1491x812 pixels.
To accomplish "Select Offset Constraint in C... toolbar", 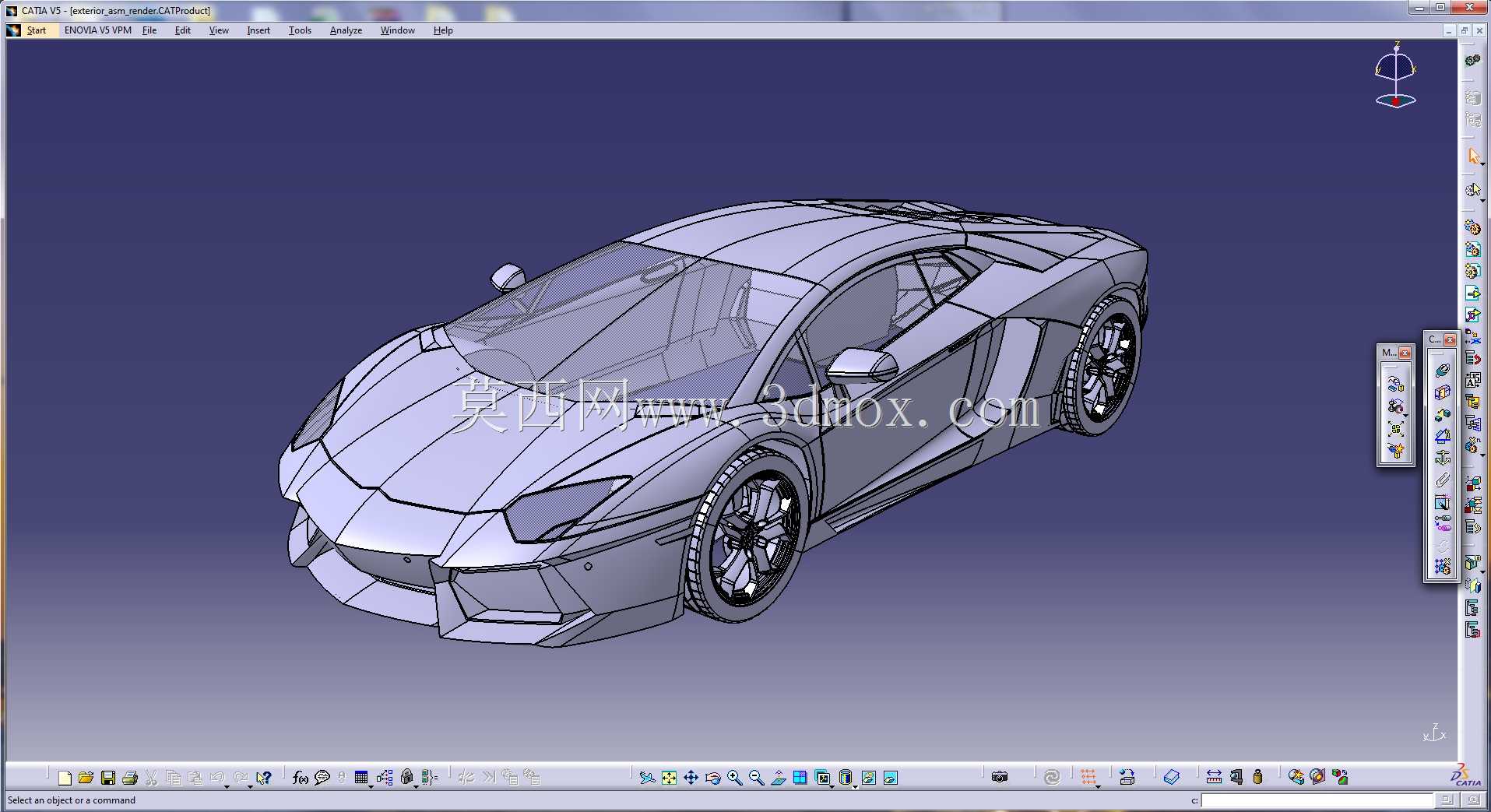I will 1443,414.
